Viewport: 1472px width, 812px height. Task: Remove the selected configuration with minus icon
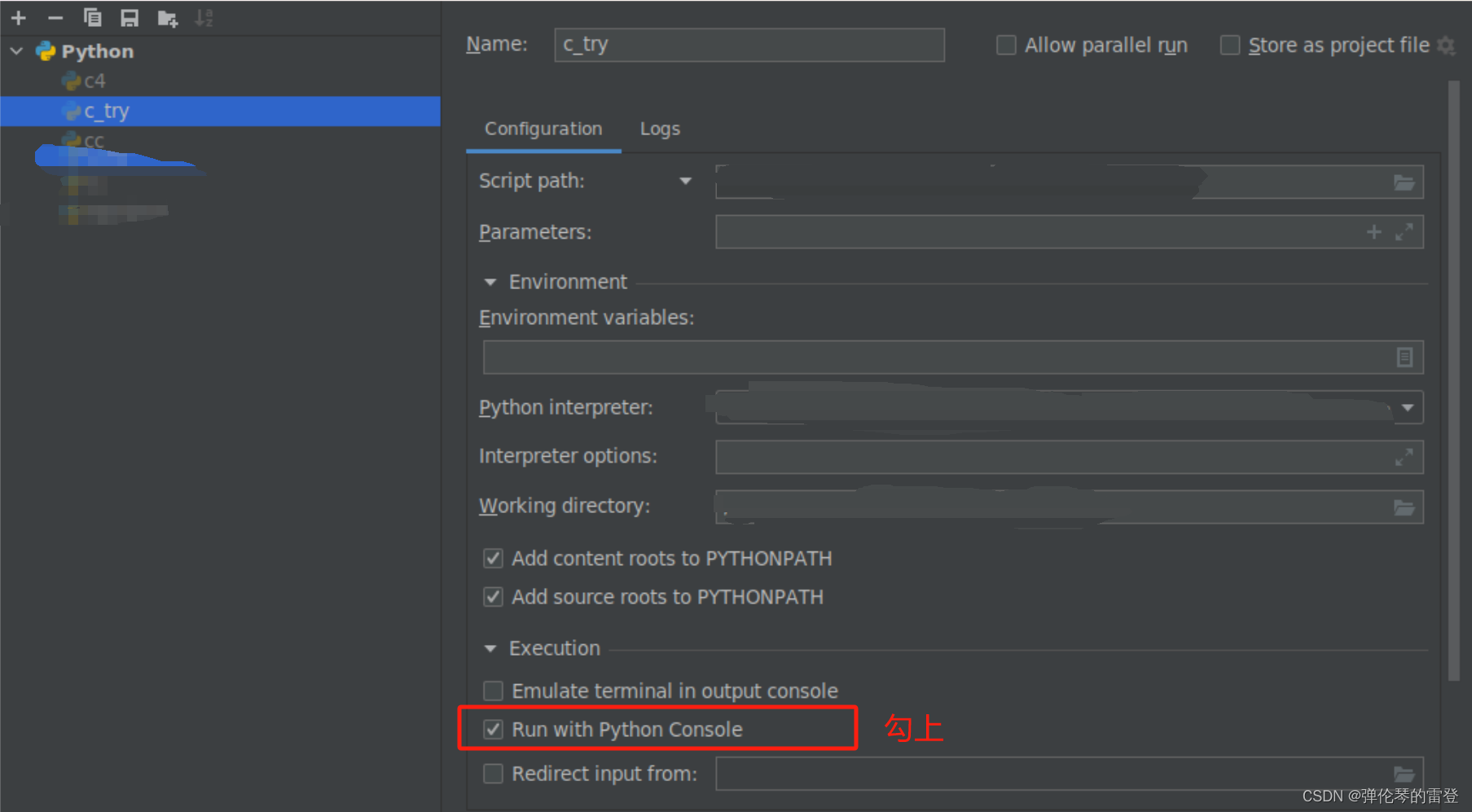[x=55, y=18]
